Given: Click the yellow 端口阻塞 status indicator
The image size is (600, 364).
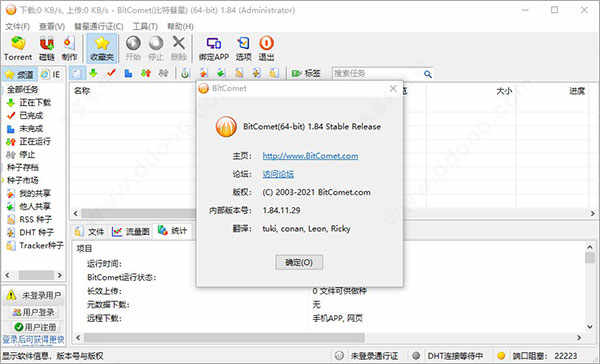Looking at the screenshot, I should [501, 356].
